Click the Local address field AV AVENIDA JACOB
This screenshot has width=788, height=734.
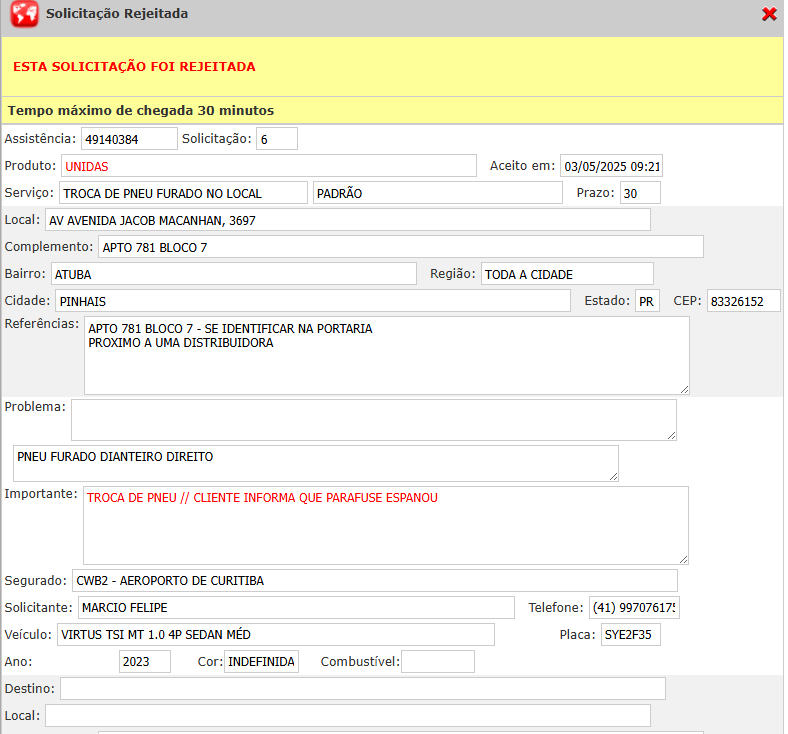348,220
